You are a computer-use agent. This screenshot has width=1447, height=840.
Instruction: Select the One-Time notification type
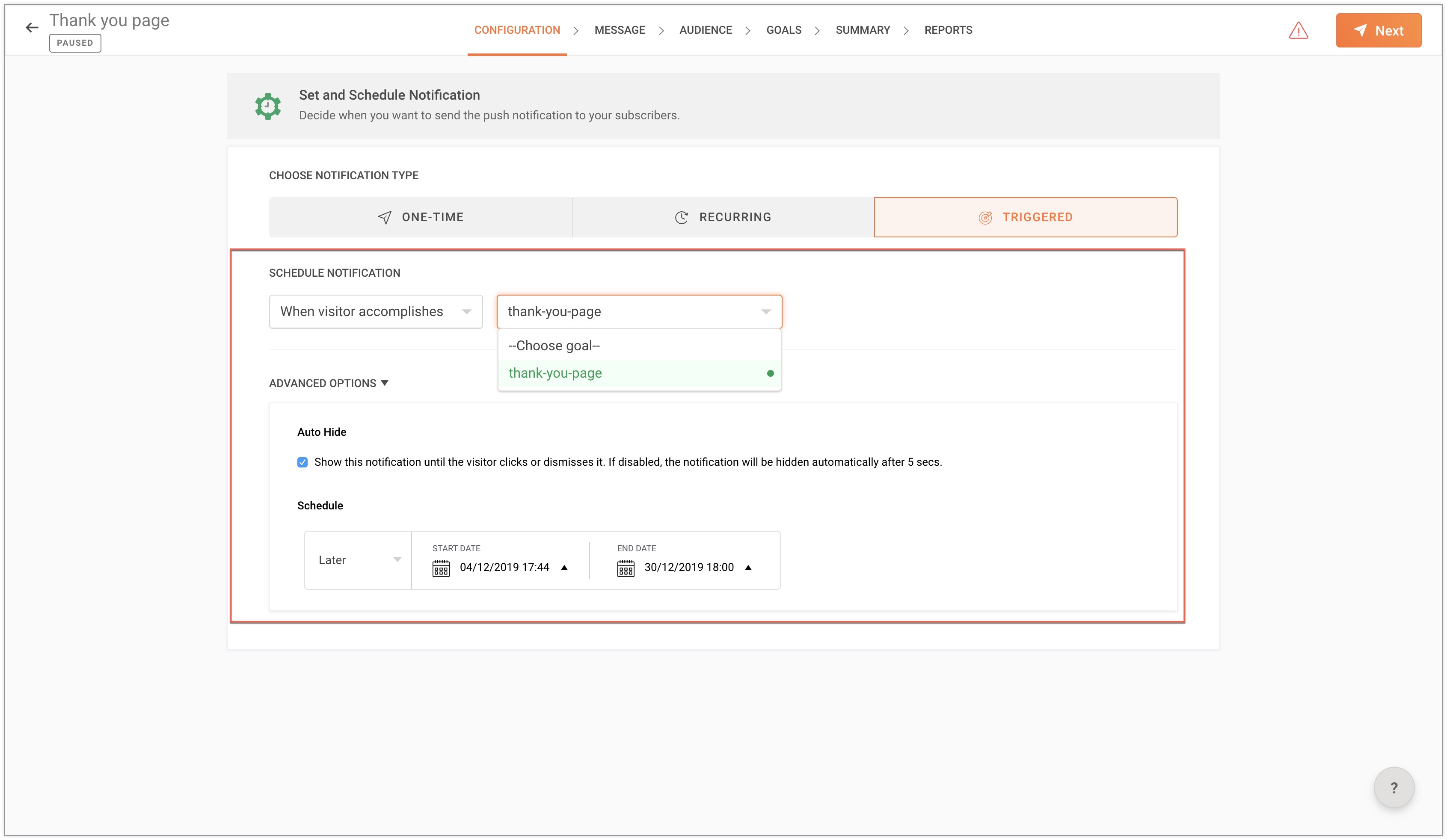point(420,217)
